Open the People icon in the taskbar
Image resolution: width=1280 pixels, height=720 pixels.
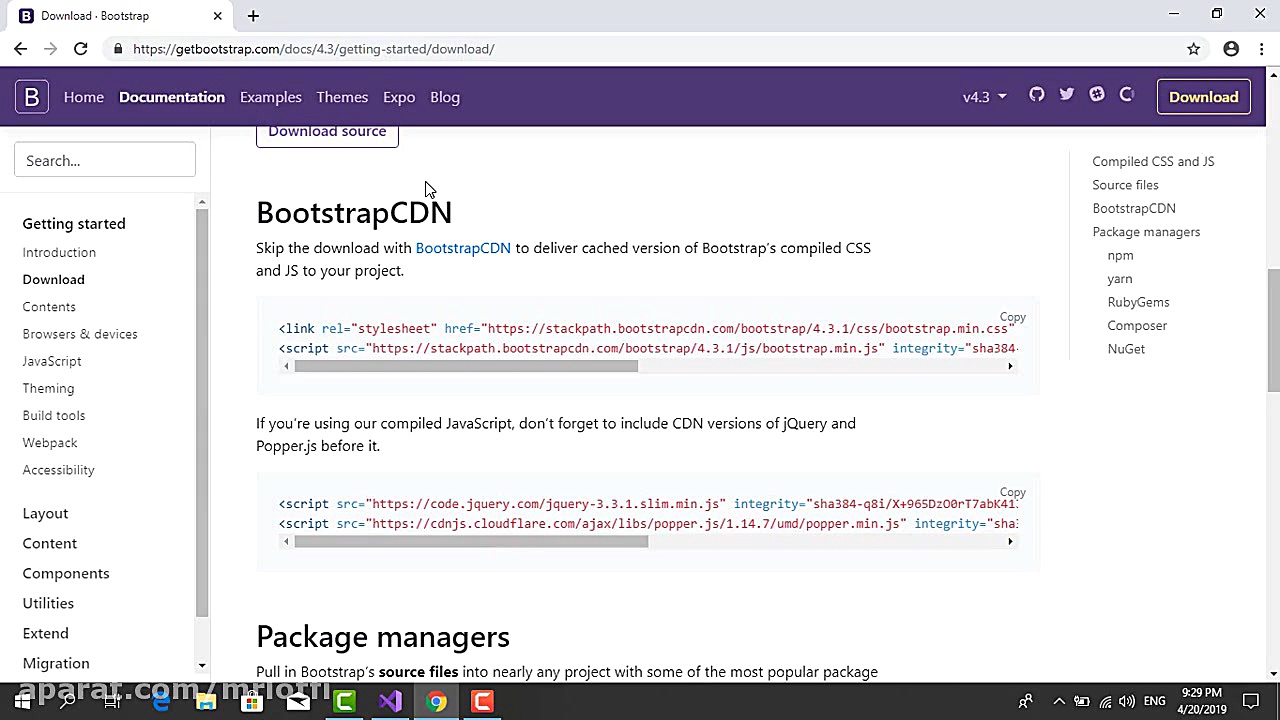click(1025, 701)
